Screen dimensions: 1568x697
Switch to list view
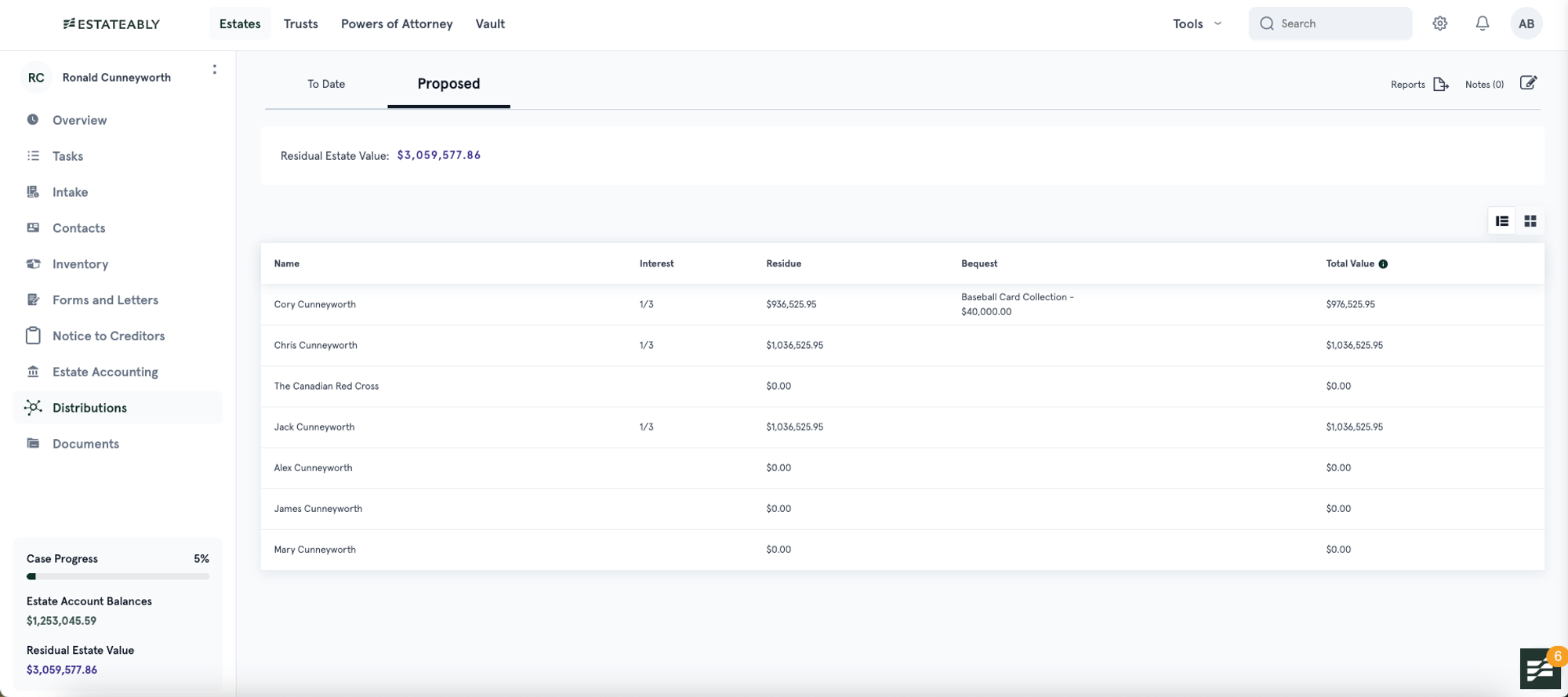click(x=1501, y=221)
